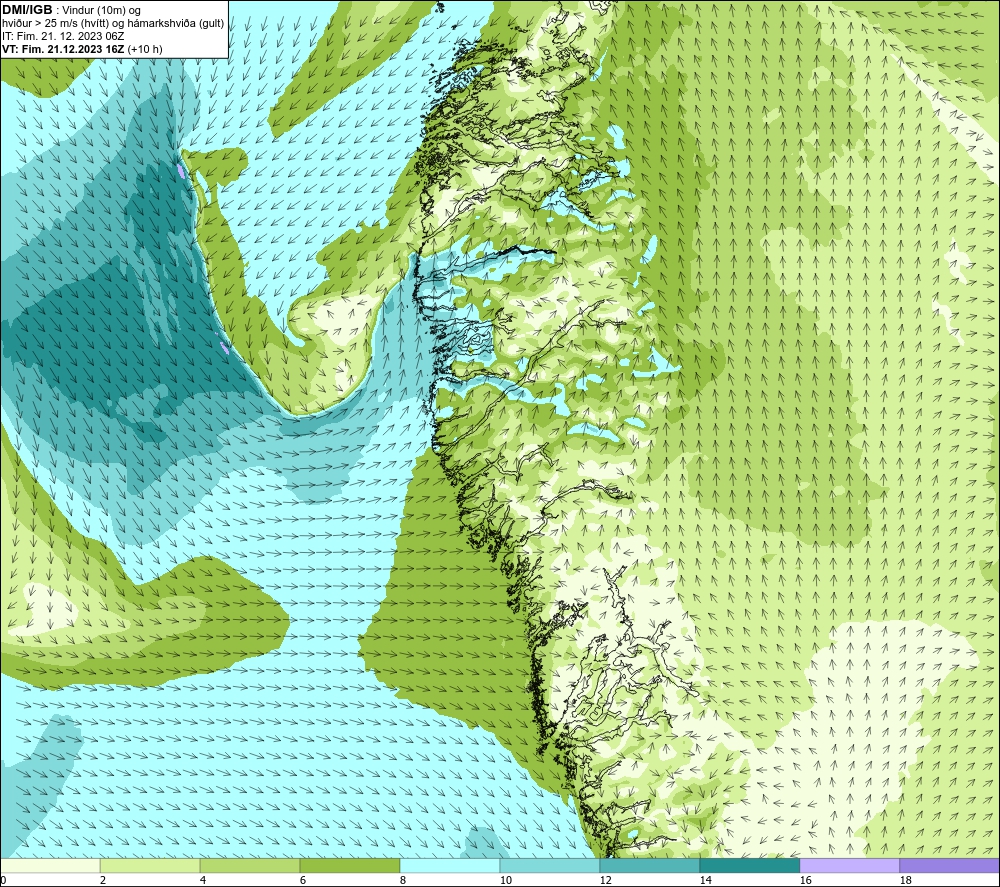Click the '(+10 h)' forecast offset text

point(145,49)
